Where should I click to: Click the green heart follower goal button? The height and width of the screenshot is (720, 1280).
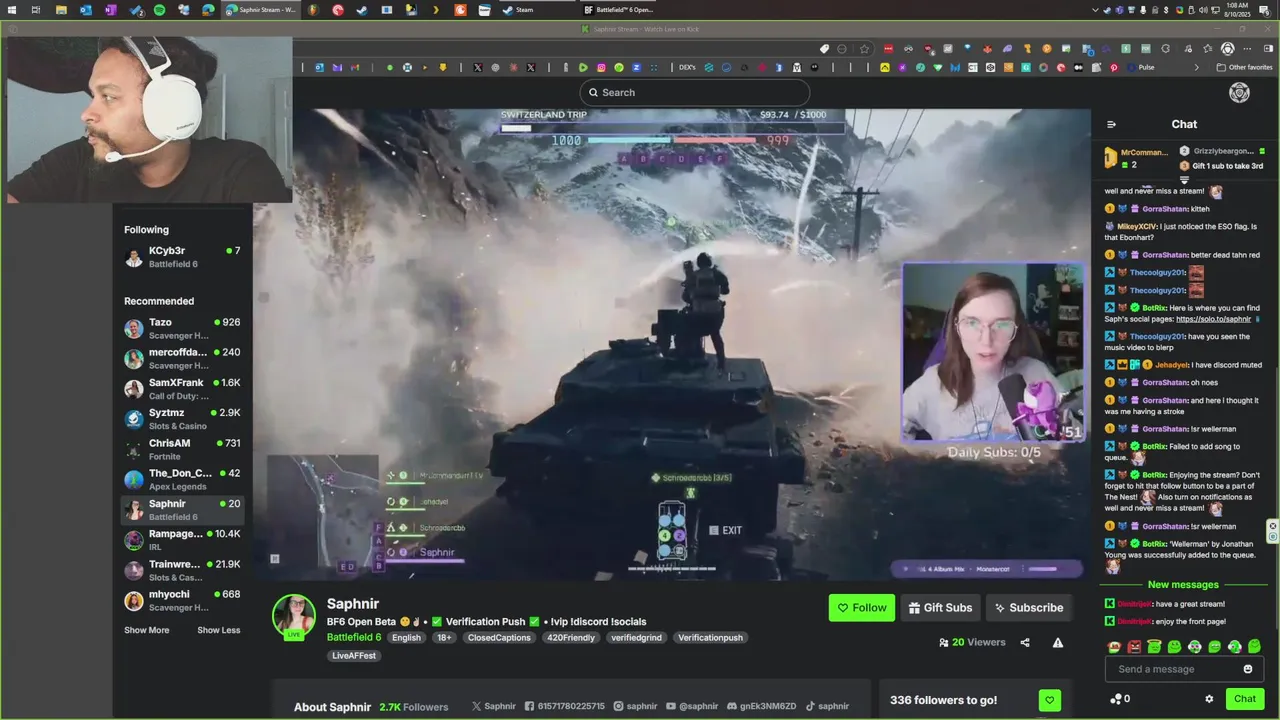(1049, 700)
